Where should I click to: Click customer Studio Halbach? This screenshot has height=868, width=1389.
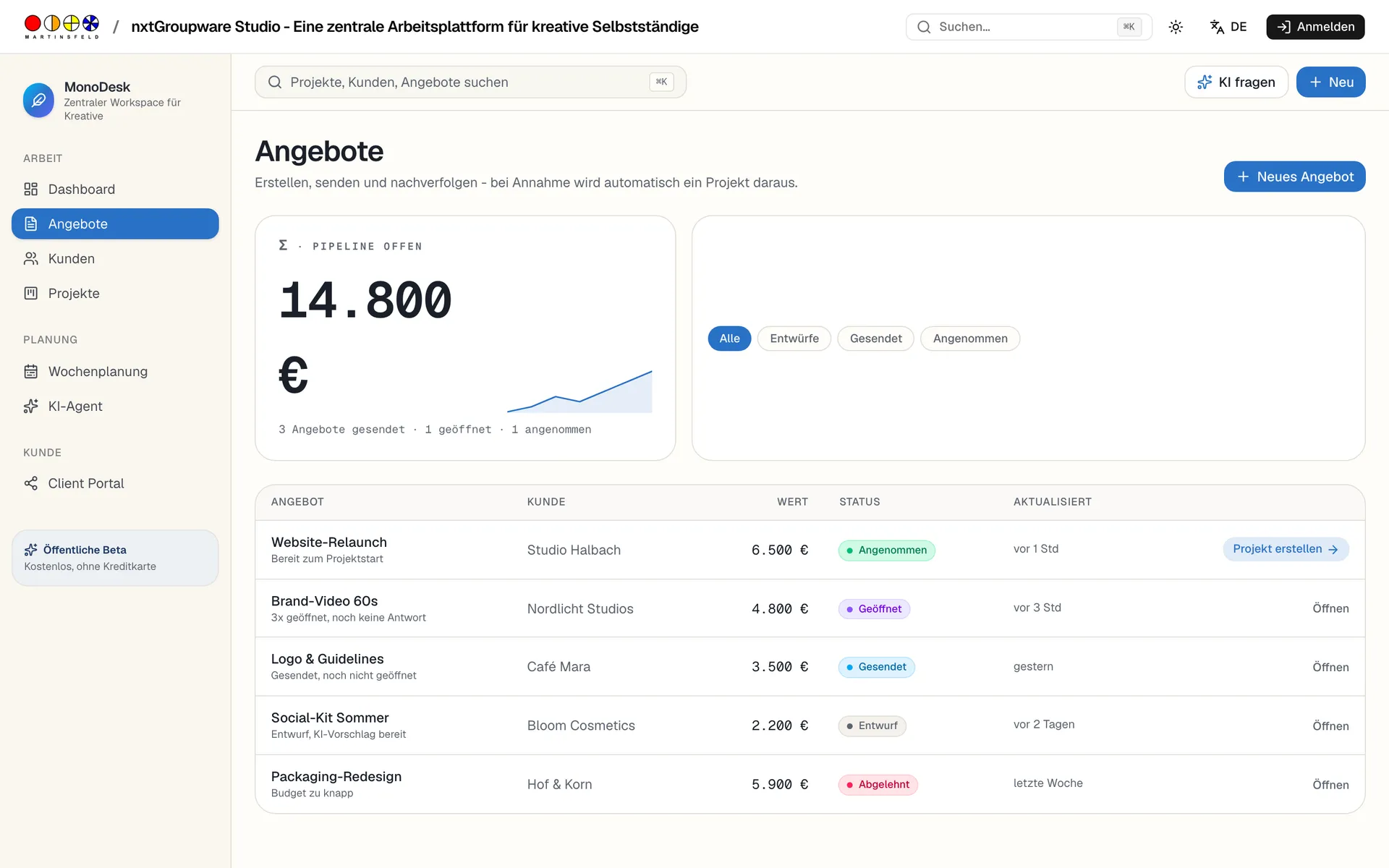tap(574, 550)
